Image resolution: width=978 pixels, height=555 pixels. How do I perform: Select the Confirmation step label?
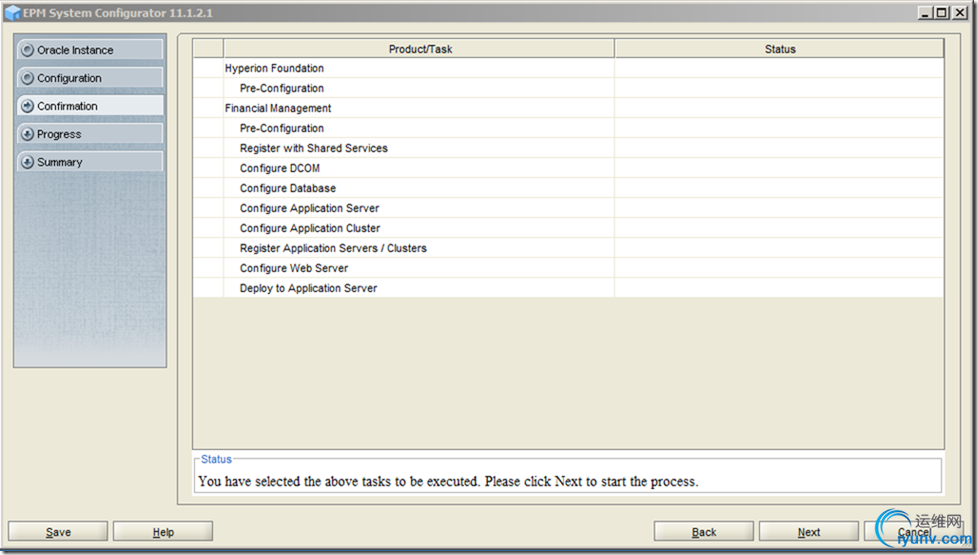(67, 106)
